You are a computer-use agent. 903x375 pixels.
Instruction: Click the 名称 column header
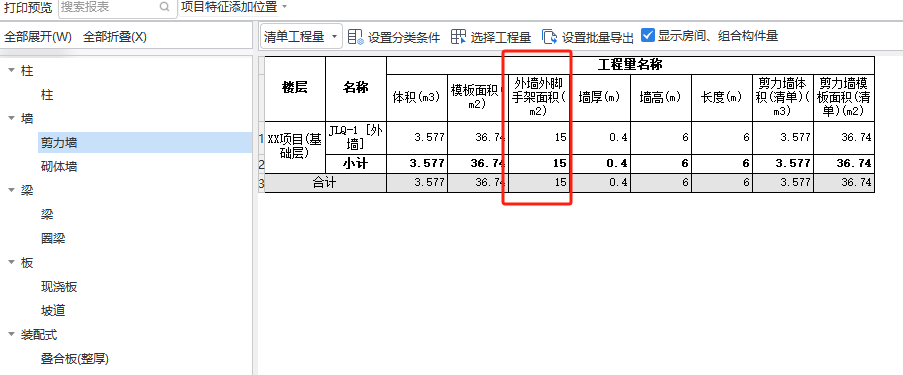(x=356, y=89)
